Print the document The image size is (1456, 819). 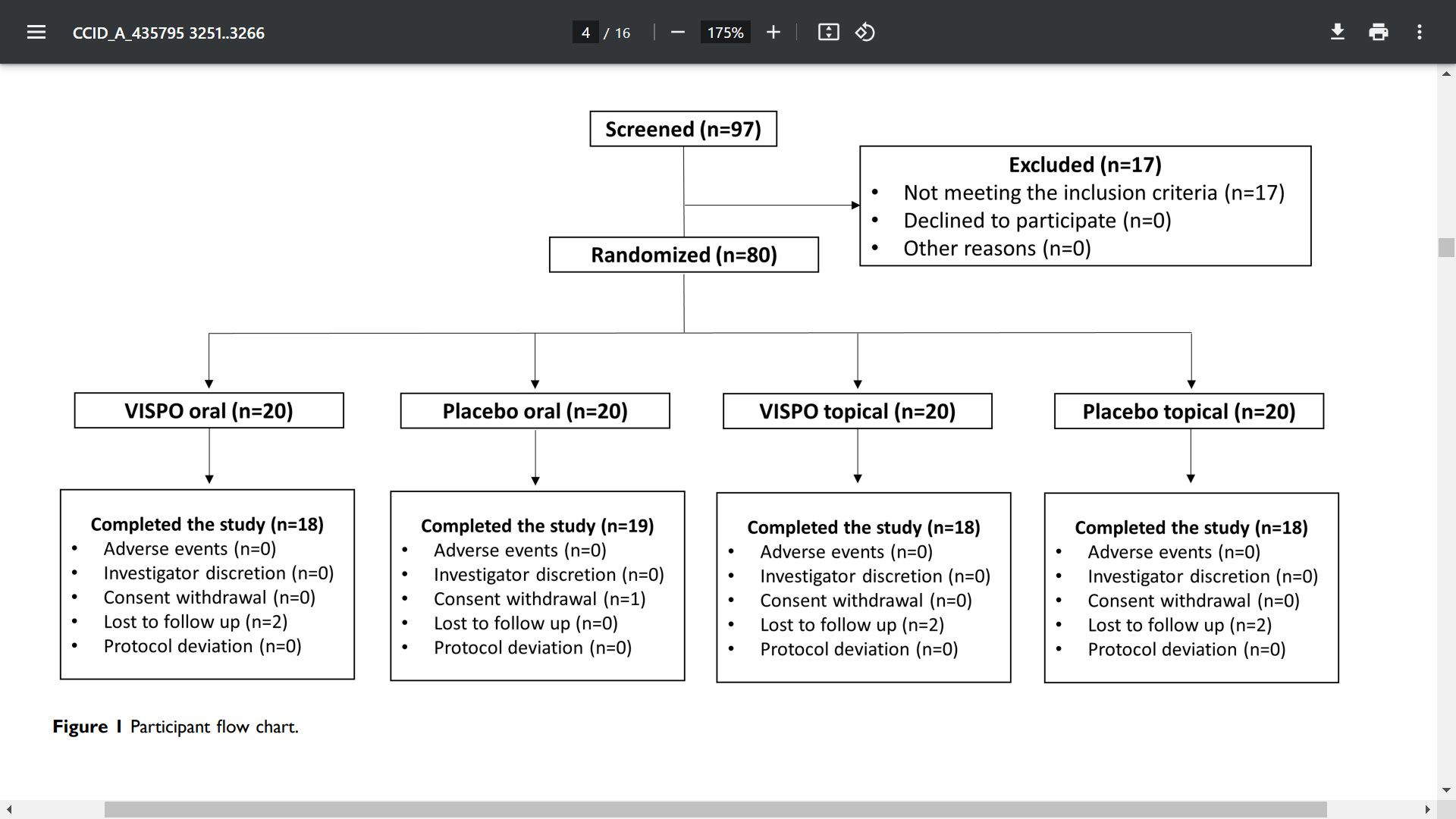[1379, 32]
